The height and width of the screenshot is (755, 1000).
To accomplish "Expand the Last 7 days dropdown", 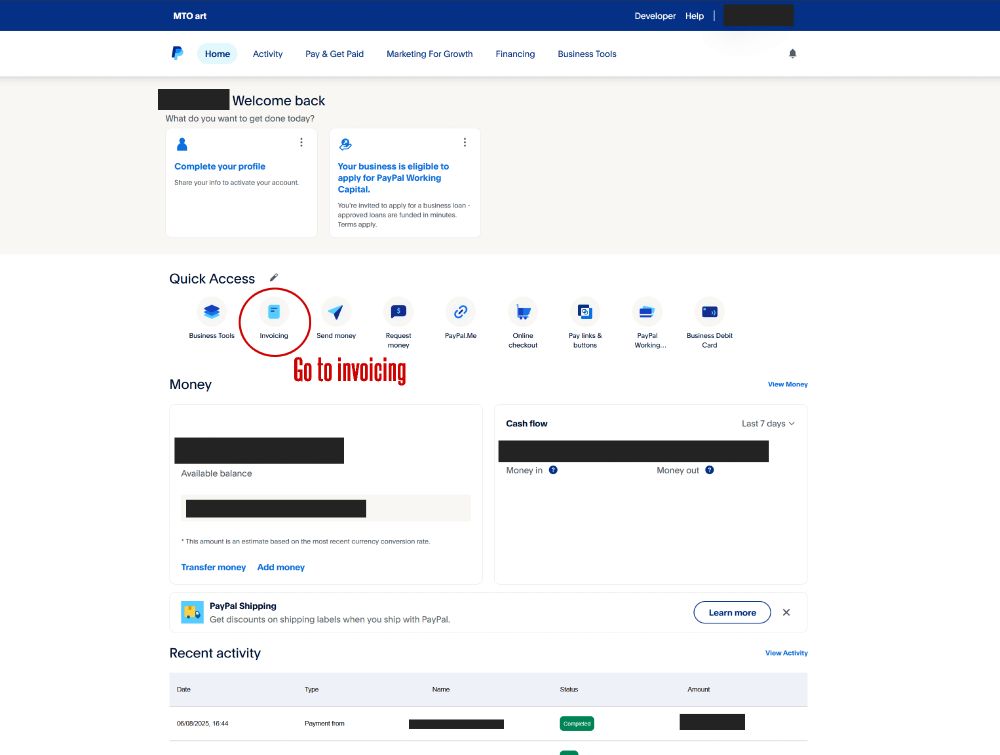I will pos(768,423).
